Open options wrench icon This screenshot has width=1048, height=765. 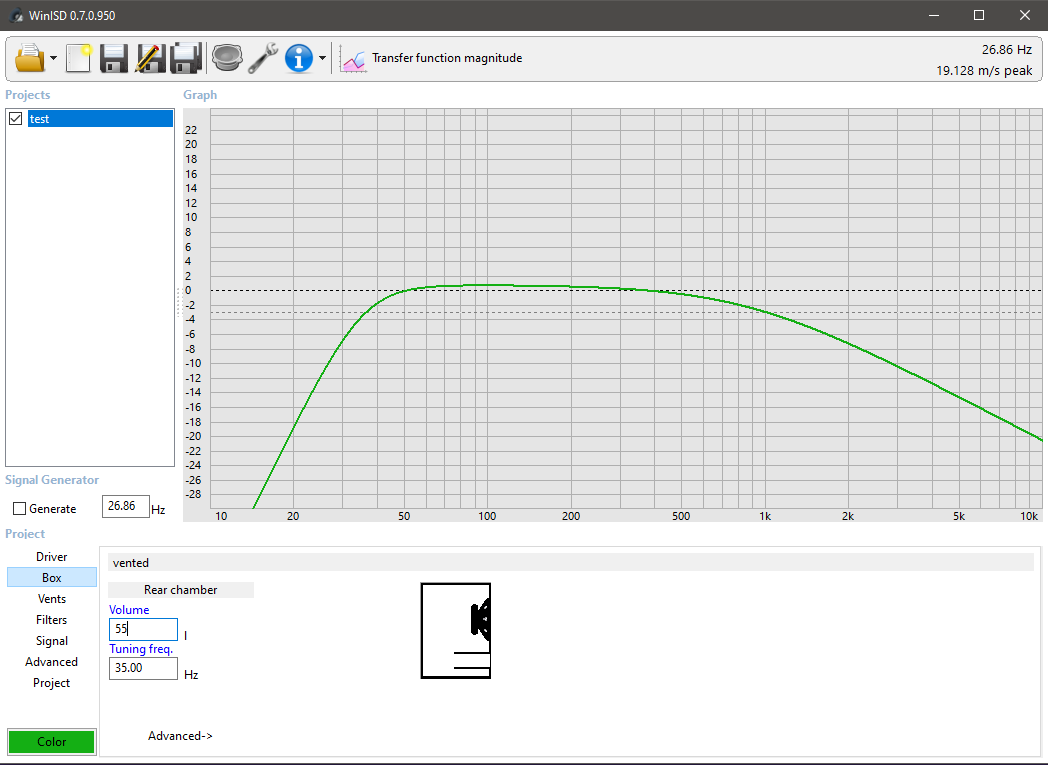click(263, 58)
